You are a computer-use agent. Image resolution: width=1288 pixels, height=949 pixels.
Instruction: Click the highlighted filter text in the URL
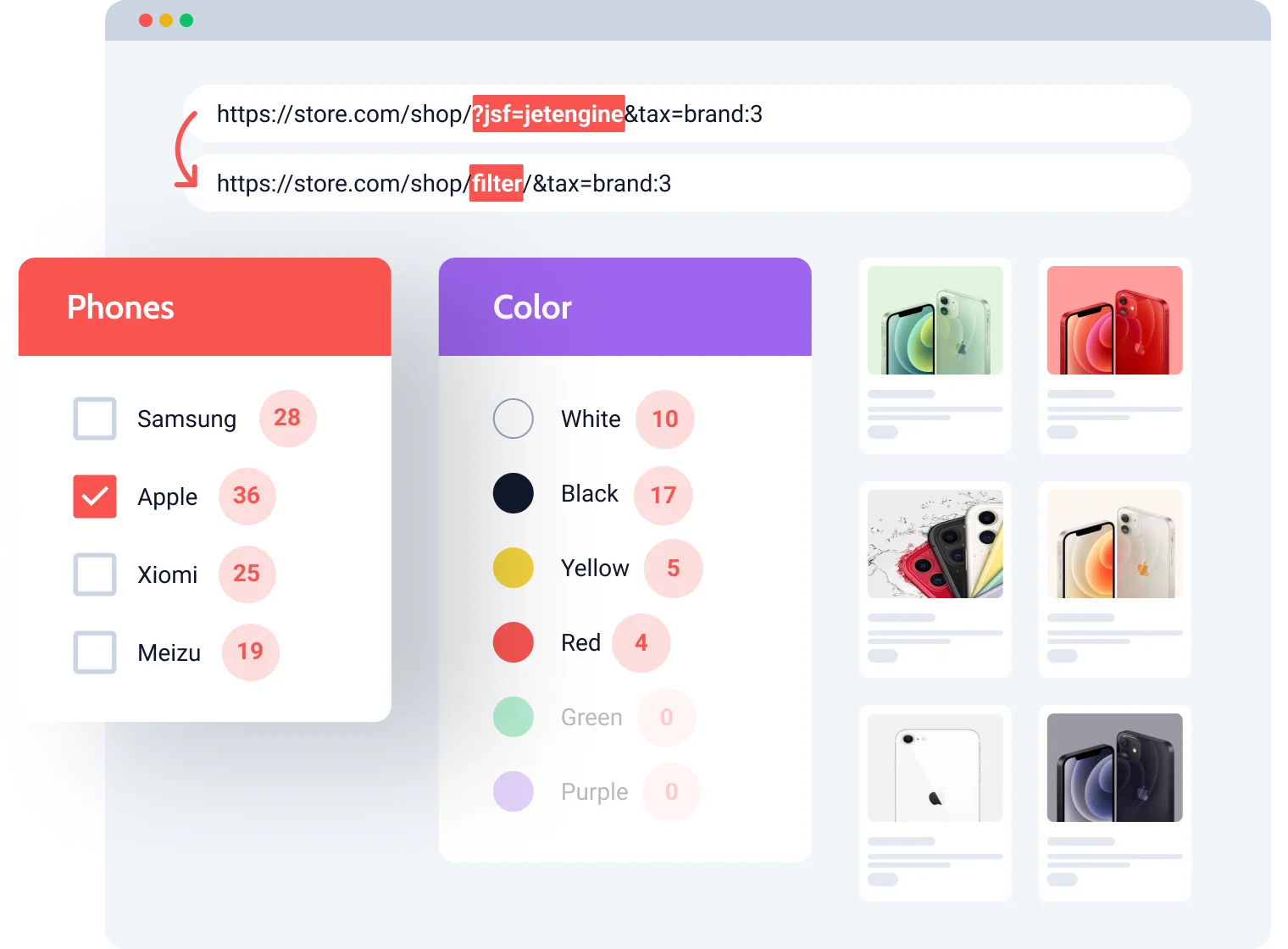pyautogui.click(x=496, y=183)
